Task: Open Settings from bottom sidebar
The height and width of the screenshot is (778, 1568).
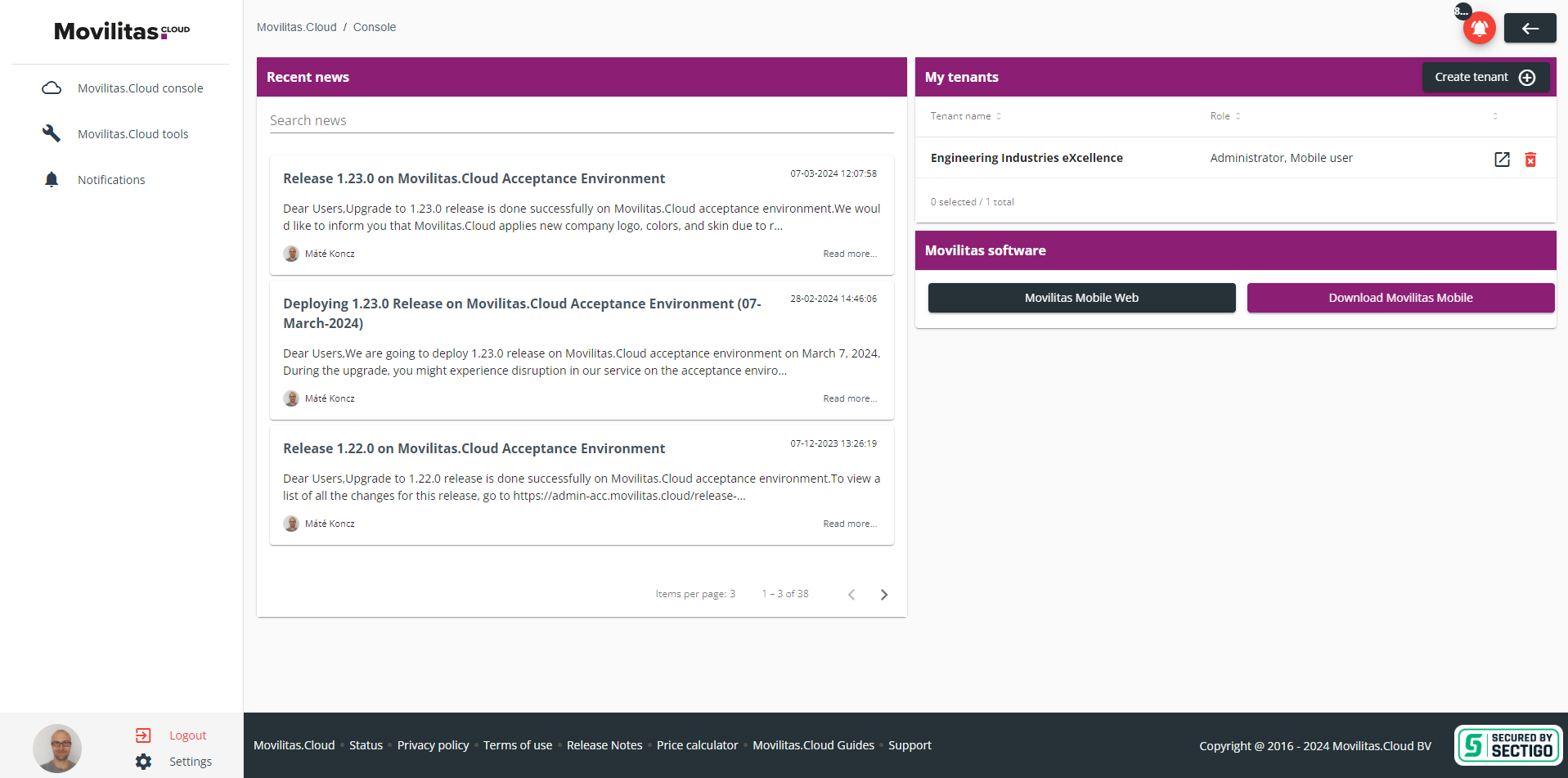Action: 191,762
